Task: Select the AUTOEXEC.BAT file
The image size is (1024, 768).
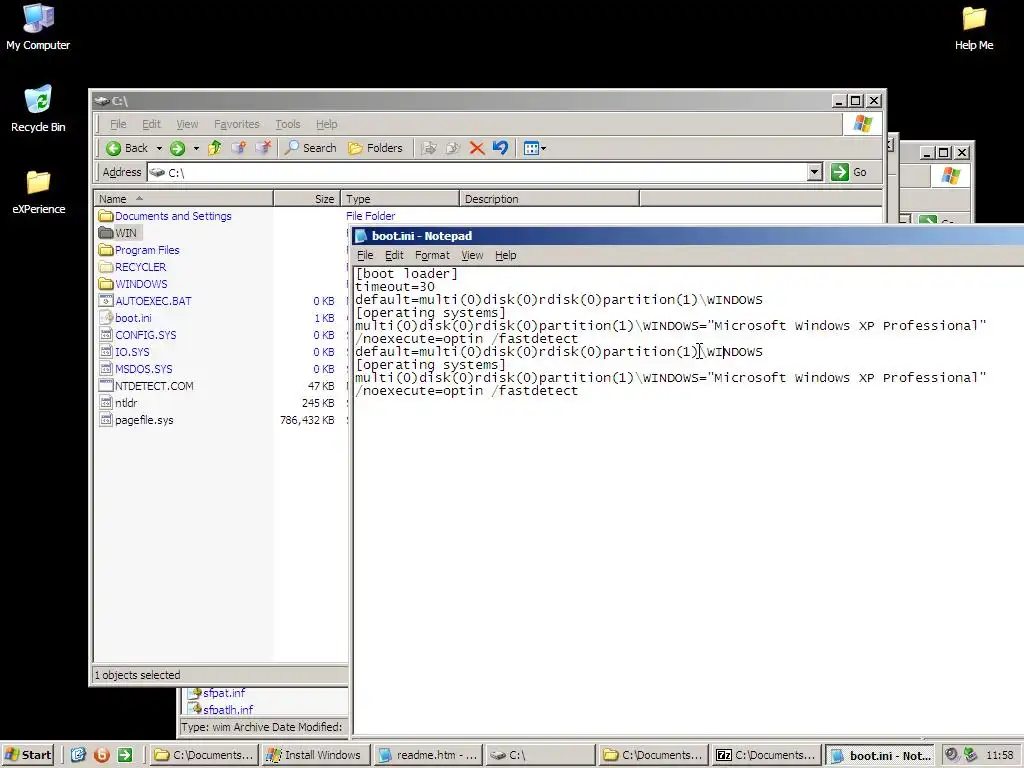Action: click(145, 301)
